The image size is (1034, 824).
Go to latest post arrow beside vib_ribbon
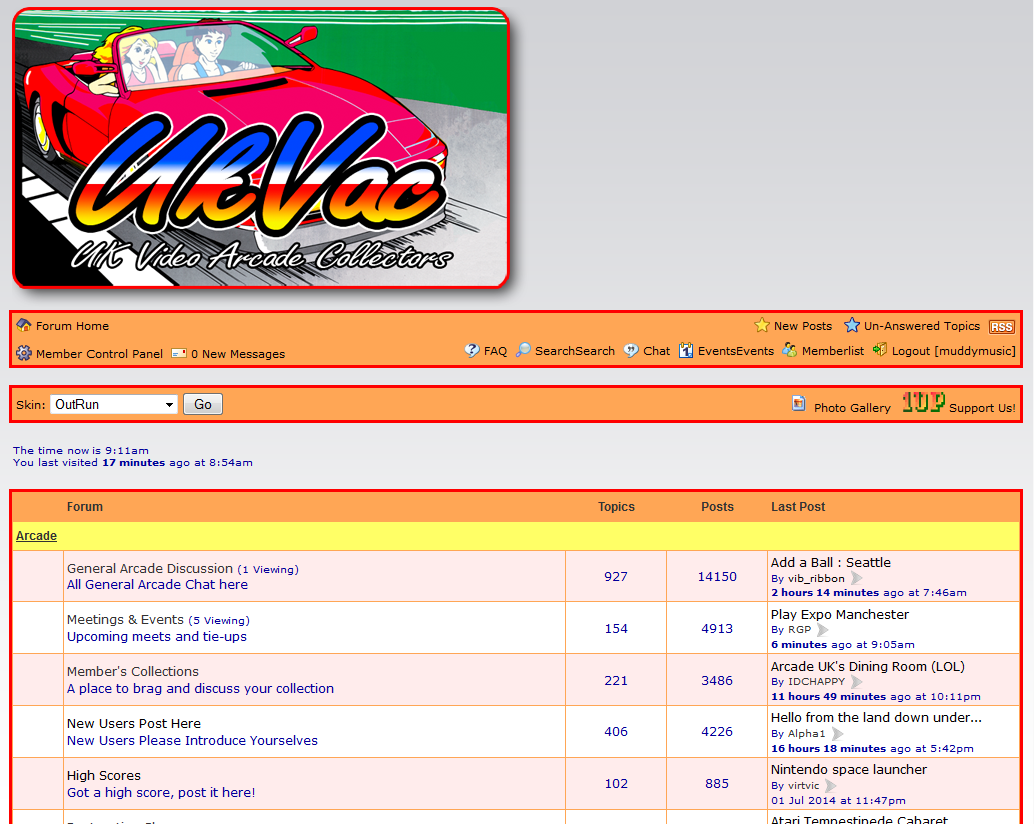[x=857, y=578]
